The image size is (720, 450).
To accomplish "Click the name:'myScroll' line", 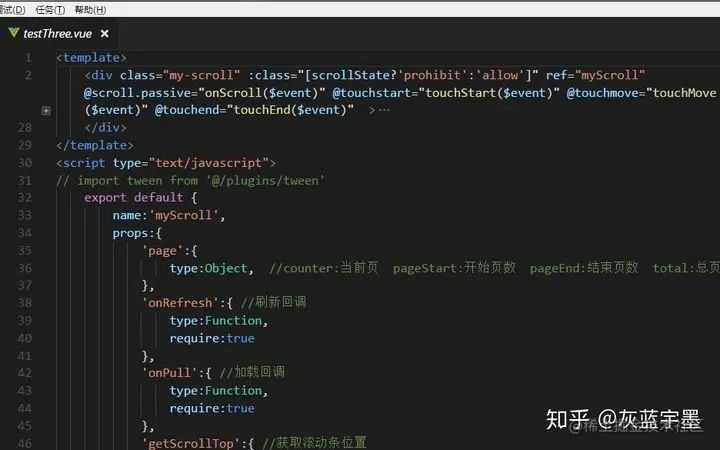I will pos(169,215).
